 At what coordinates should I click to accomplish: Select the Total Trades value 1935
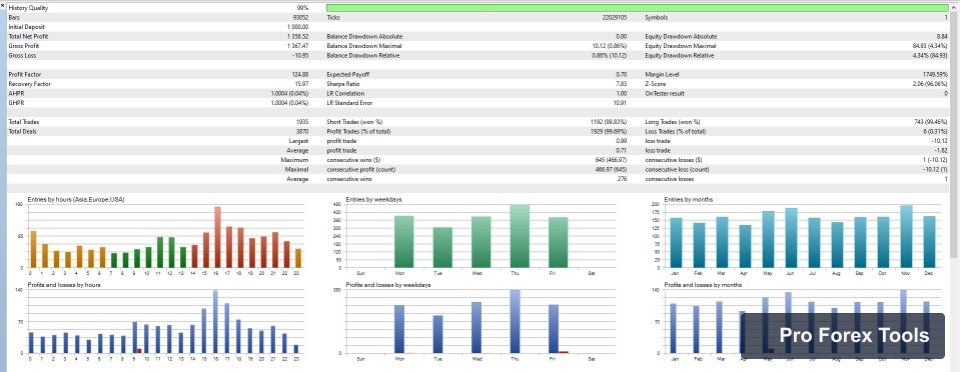[x=302, y=122]
